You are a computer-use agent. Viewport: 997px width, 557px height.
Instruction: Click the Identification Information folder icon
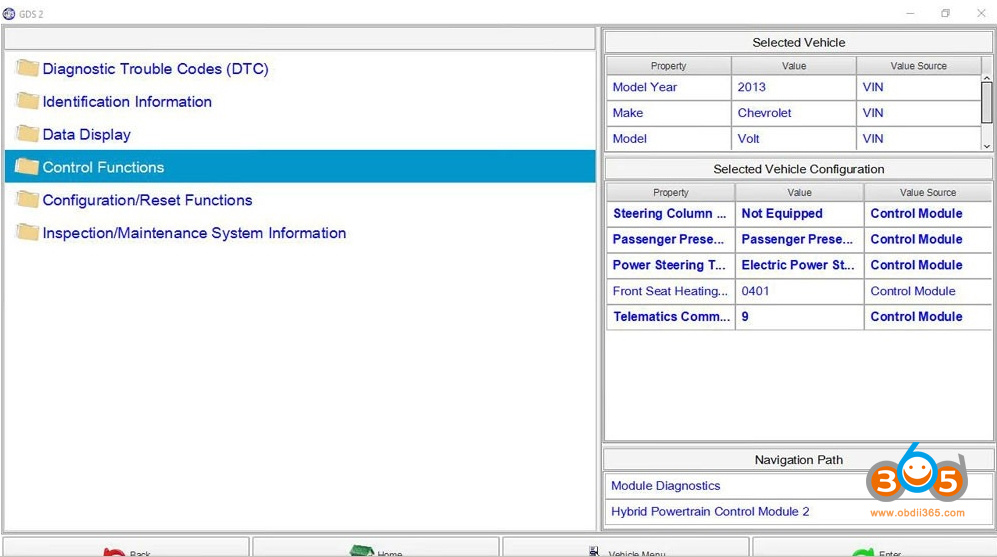[27, 101]
